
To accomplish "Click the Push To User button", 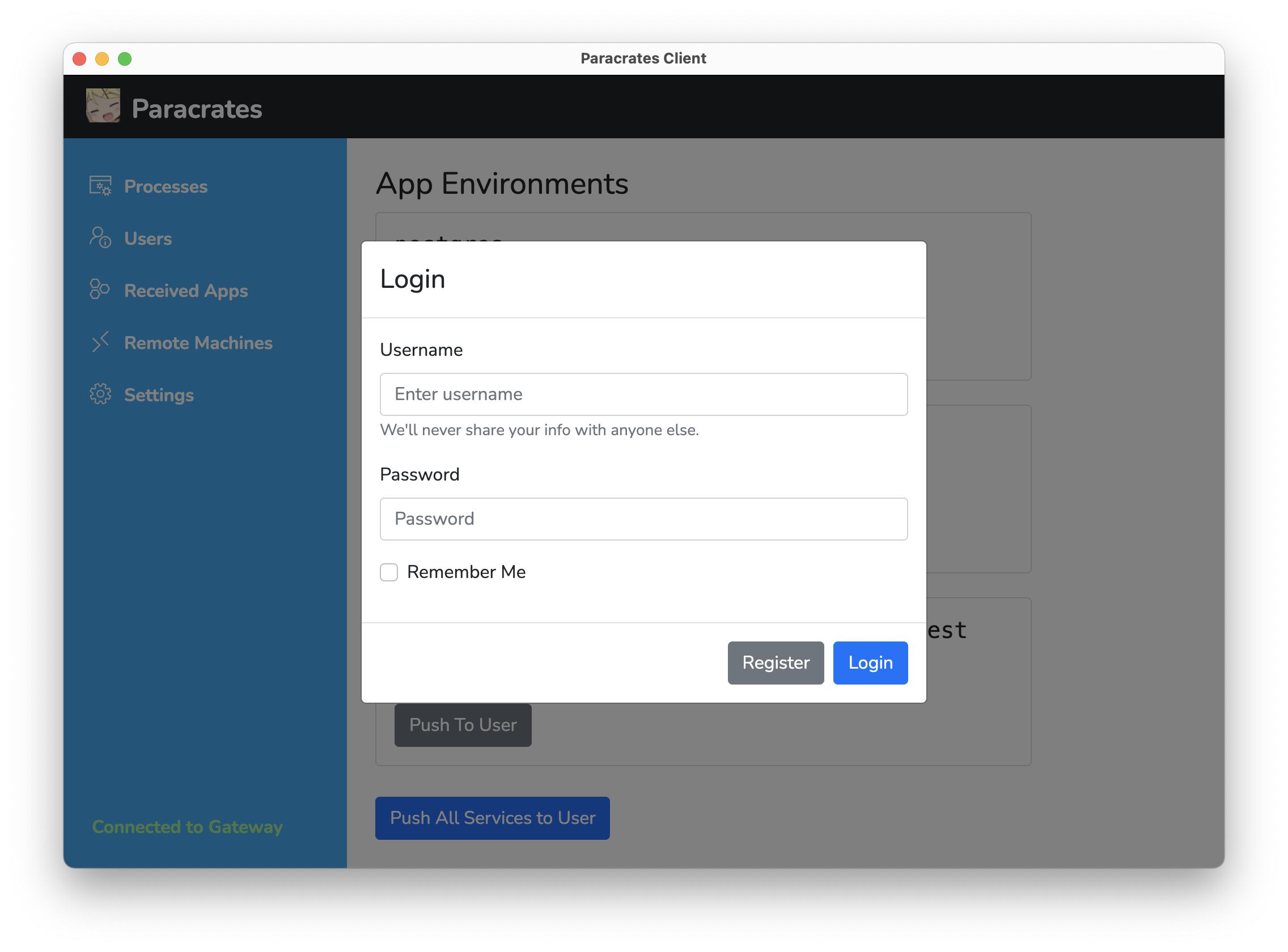I will click(463, 725).
